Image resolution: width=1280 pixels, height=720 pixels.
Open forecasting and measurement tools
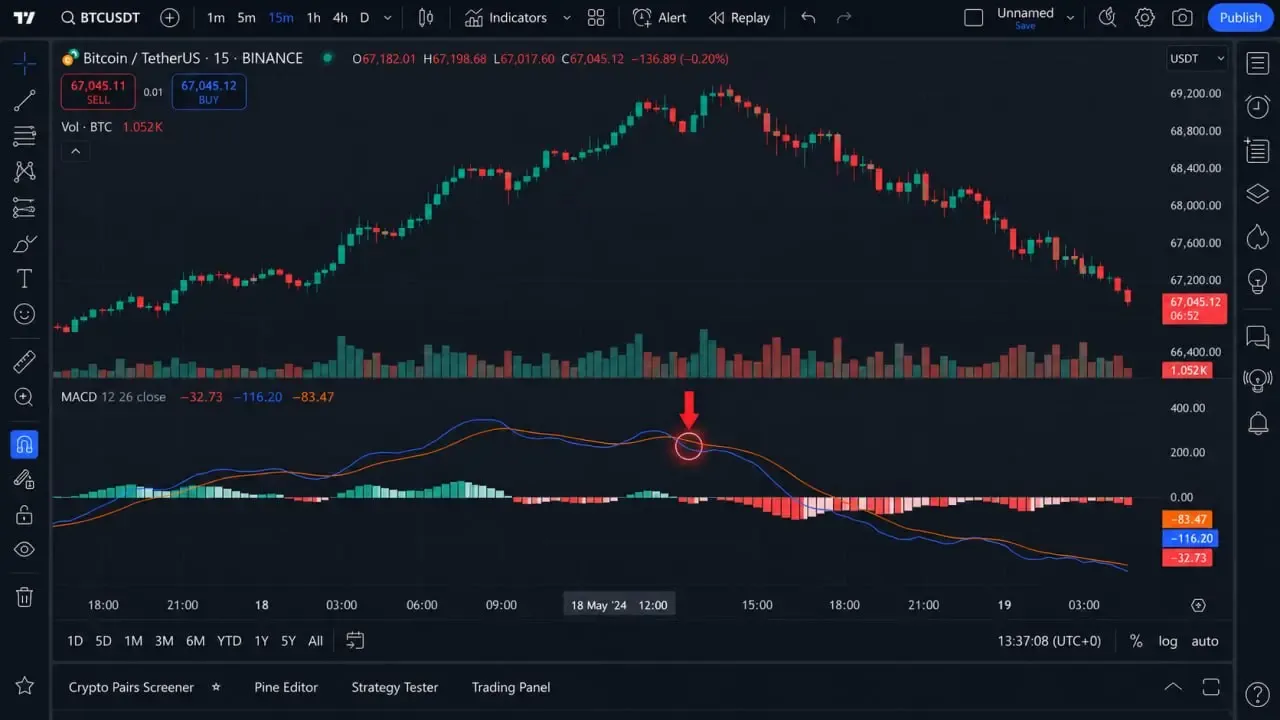[x=25, y=208]
